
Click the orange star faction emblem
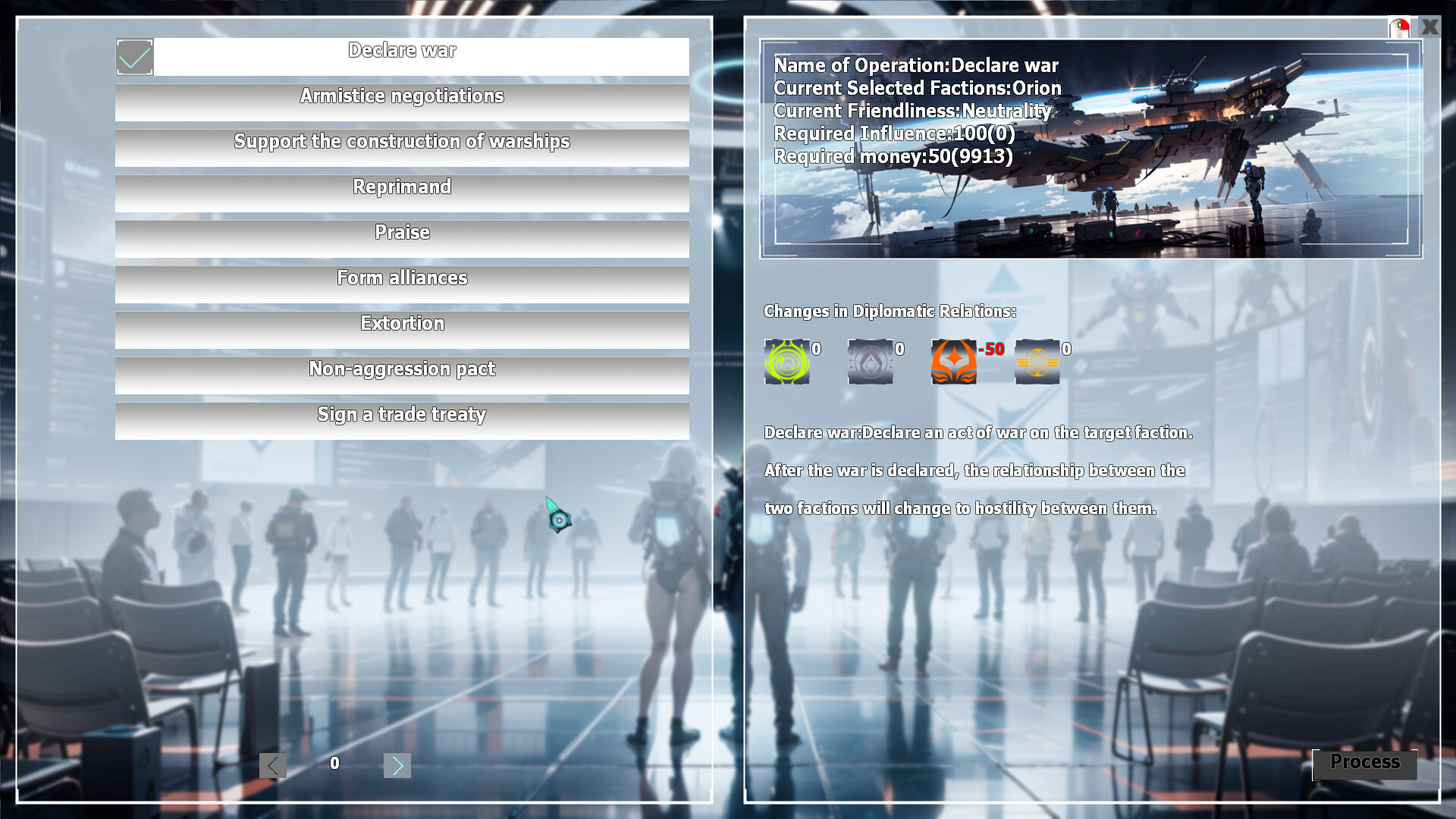point(953,362)
